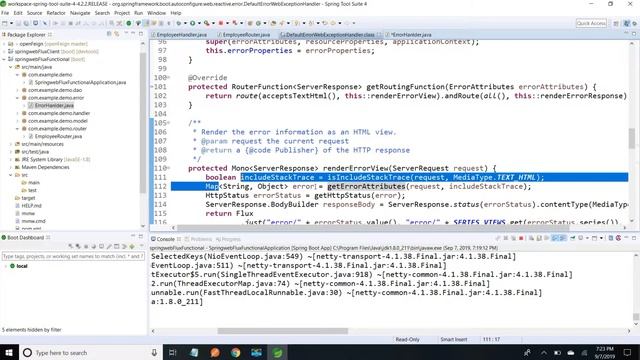This screenshot has width=640, height=360.
Task: Open the Window menu
Action: (156, 13)
